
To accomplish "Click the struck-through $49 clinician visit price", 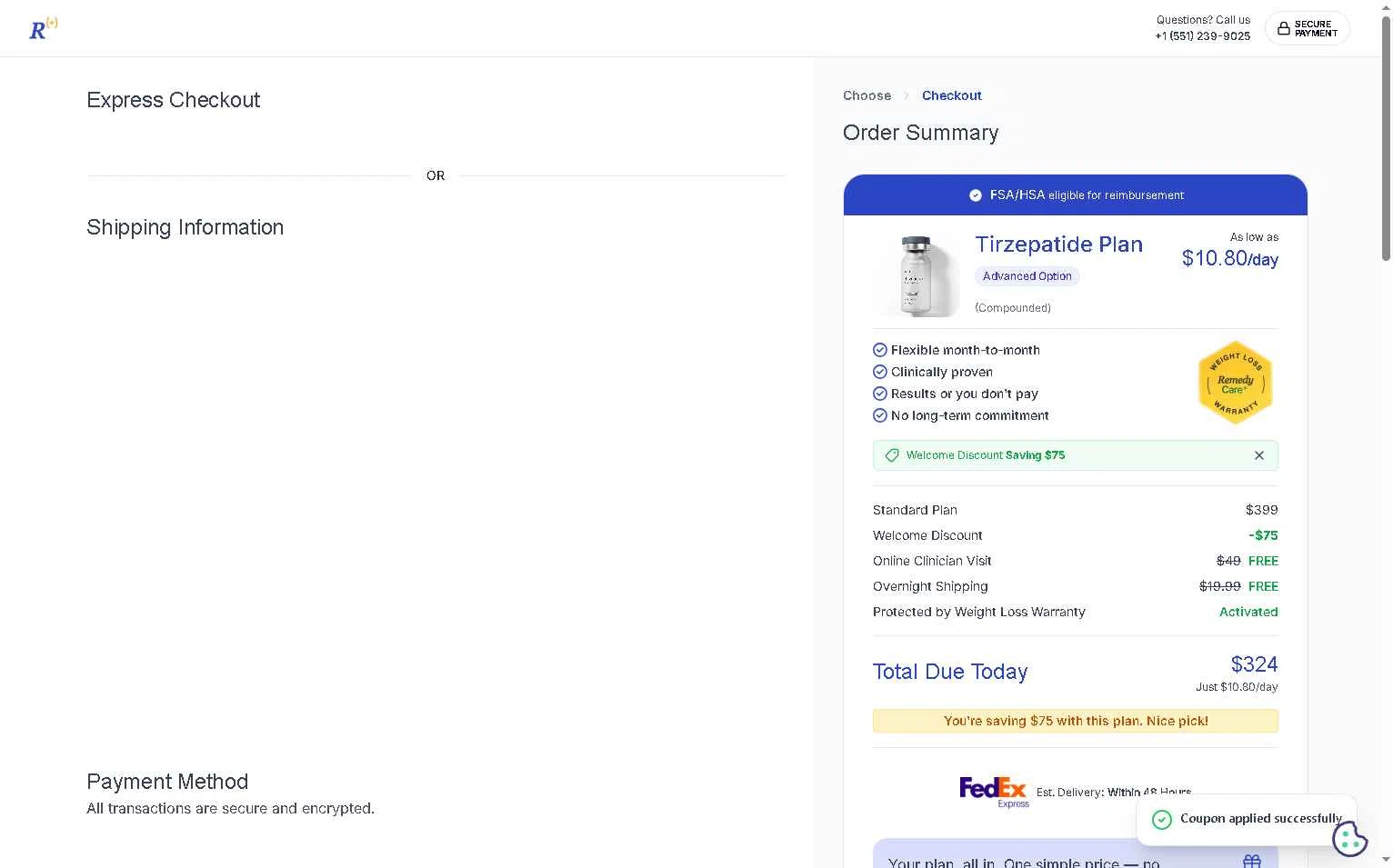I will [x=1228, y=561].
